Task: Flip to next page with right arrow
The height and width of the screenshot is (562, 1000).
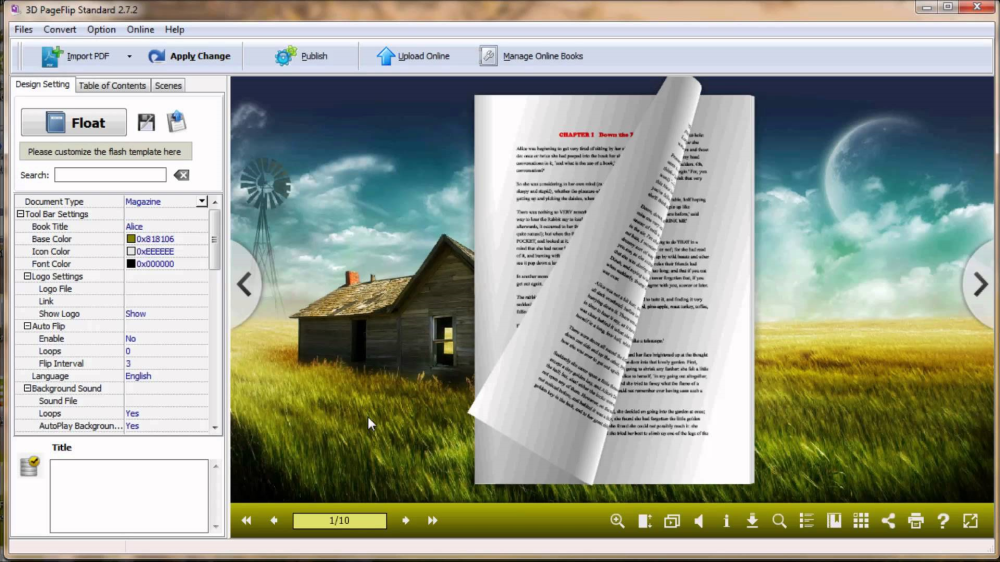Action: coord(980,285)
